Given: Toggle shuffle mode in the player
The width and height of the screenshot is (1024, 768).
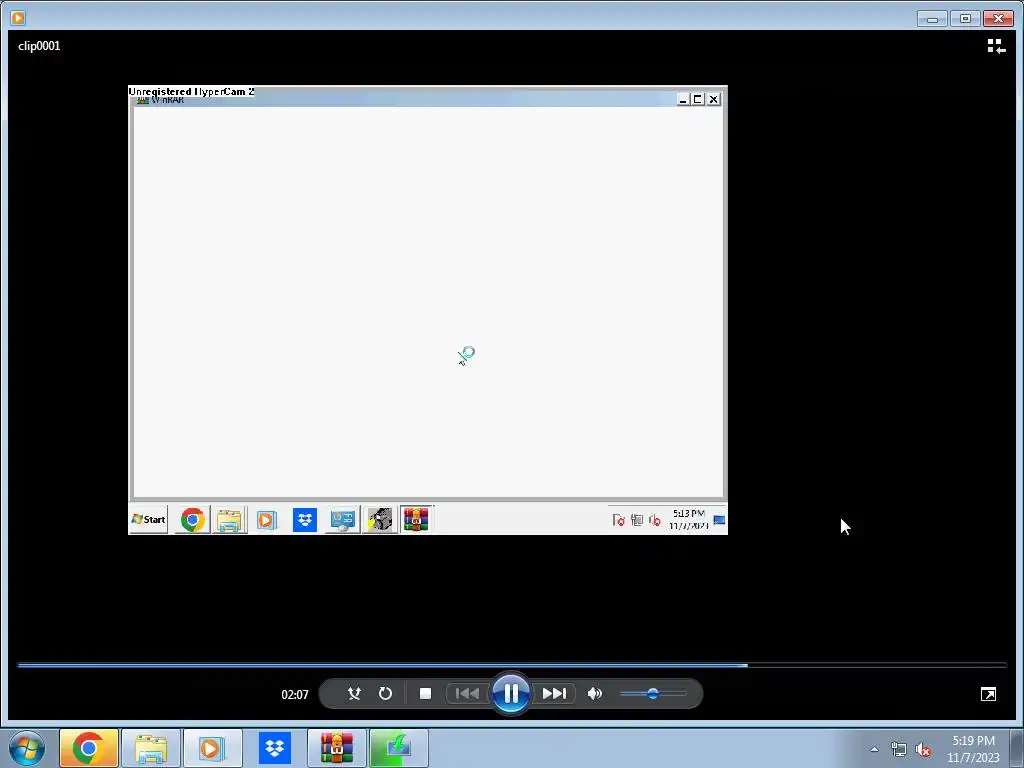Looking at the screenshot, I should 354,694.
